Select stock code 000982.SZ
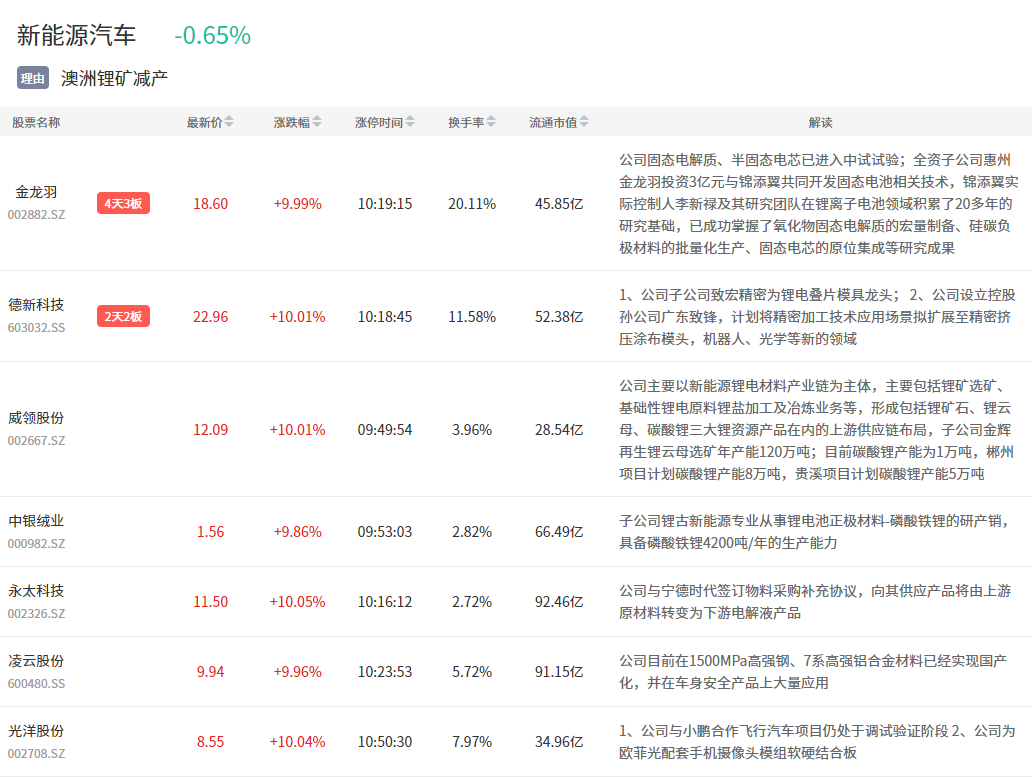Screen dimensions: 1032x778 coord(36,544)
